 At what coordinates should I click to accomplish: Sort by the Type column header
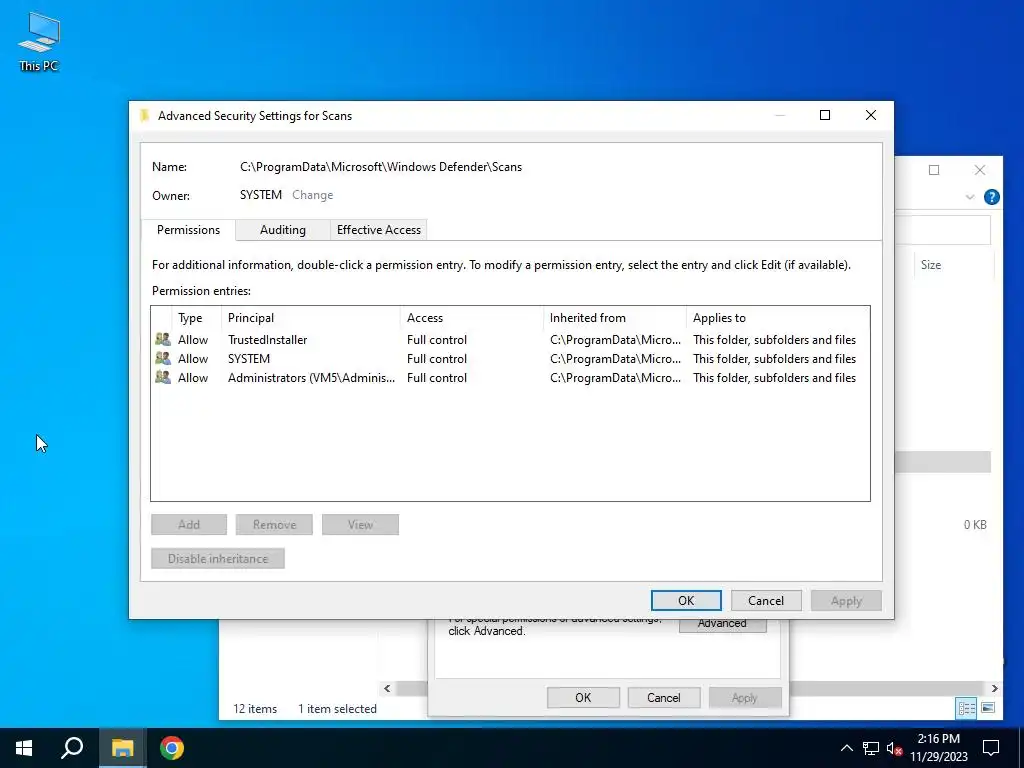(196, 318)
